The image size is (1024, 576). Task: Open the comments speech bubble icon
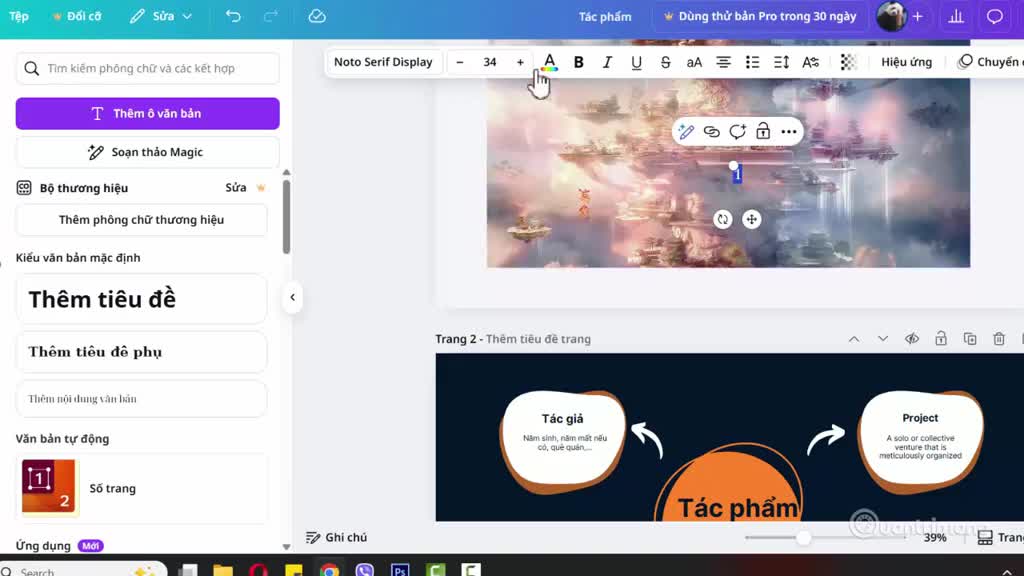tap(995, 16)
